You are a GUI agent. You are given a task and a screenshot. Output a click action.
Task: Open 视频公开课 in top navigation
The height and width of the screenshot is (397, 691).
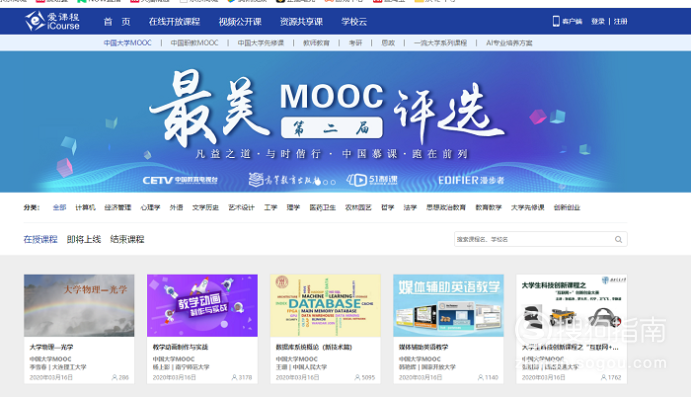pyautogui.click(x=240, y=22)
